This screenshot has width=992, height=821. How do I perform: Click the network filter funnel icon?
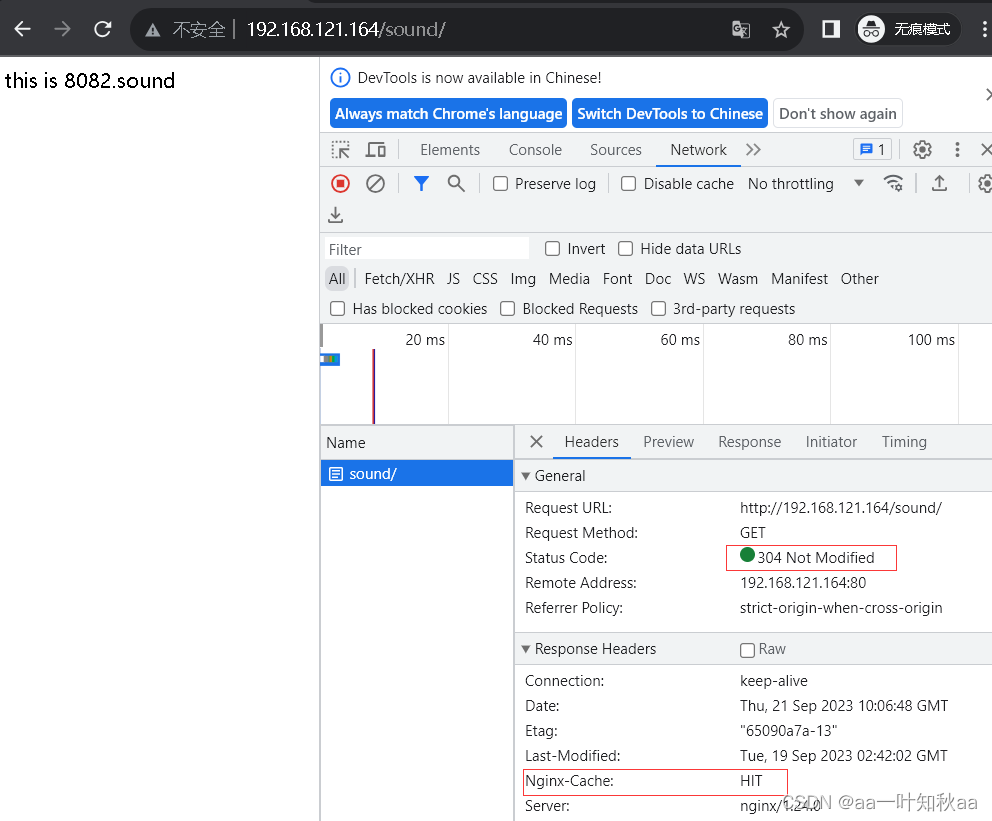(x=421, y=184)
